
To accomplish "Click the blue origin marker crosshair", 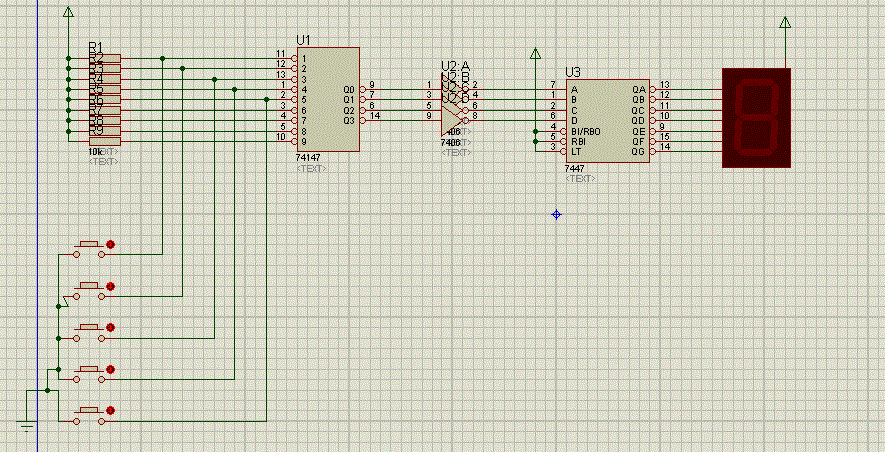I will pos(557,214).
